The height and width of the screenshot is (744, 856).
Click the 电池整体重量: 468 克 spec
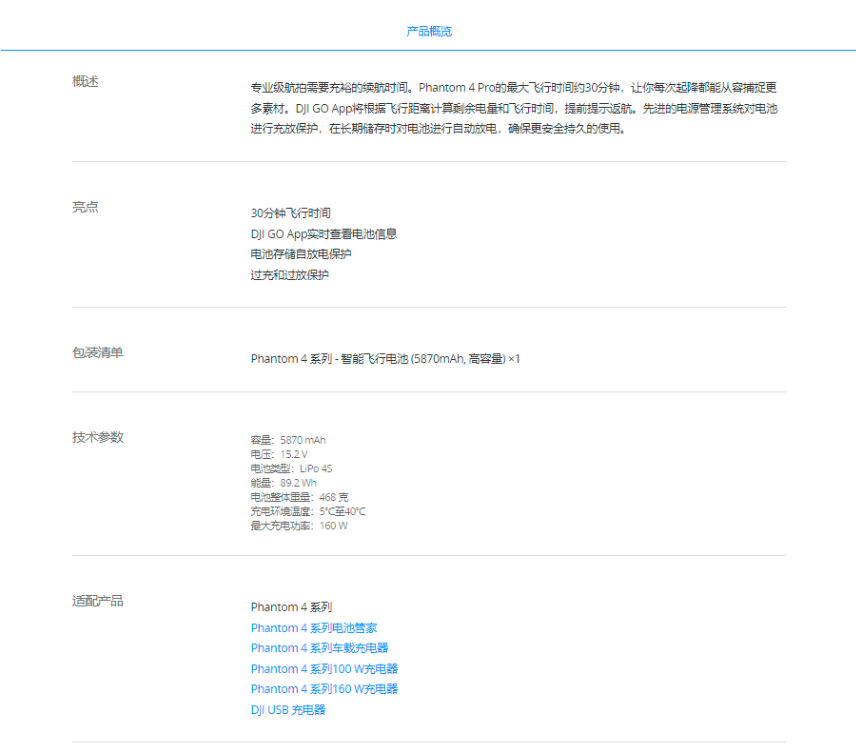[x=299, y=497]
